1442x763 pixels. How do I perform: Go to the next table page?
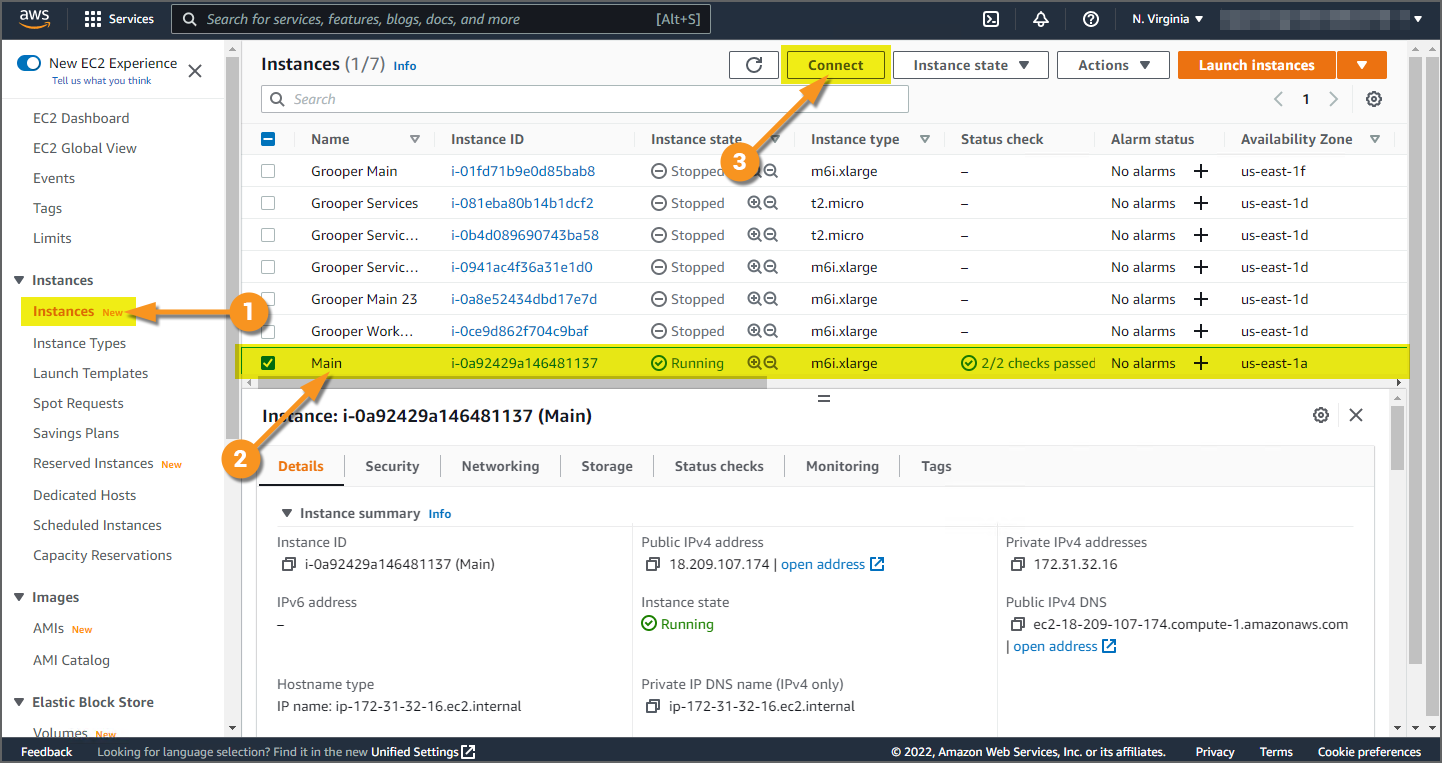pyautogui.click(x=1333, y=99)
